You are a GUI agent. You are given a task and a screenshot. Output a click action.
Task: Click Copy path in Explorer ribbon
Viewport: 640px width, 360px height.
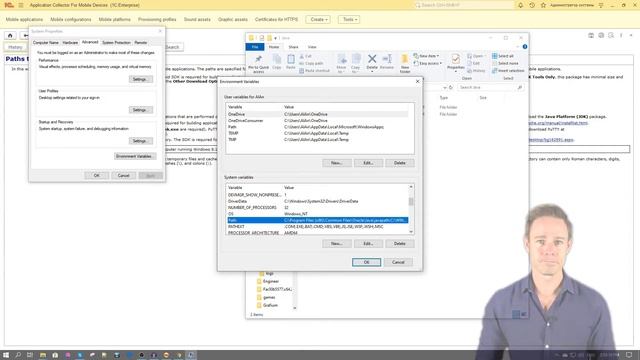coord(311,63)
